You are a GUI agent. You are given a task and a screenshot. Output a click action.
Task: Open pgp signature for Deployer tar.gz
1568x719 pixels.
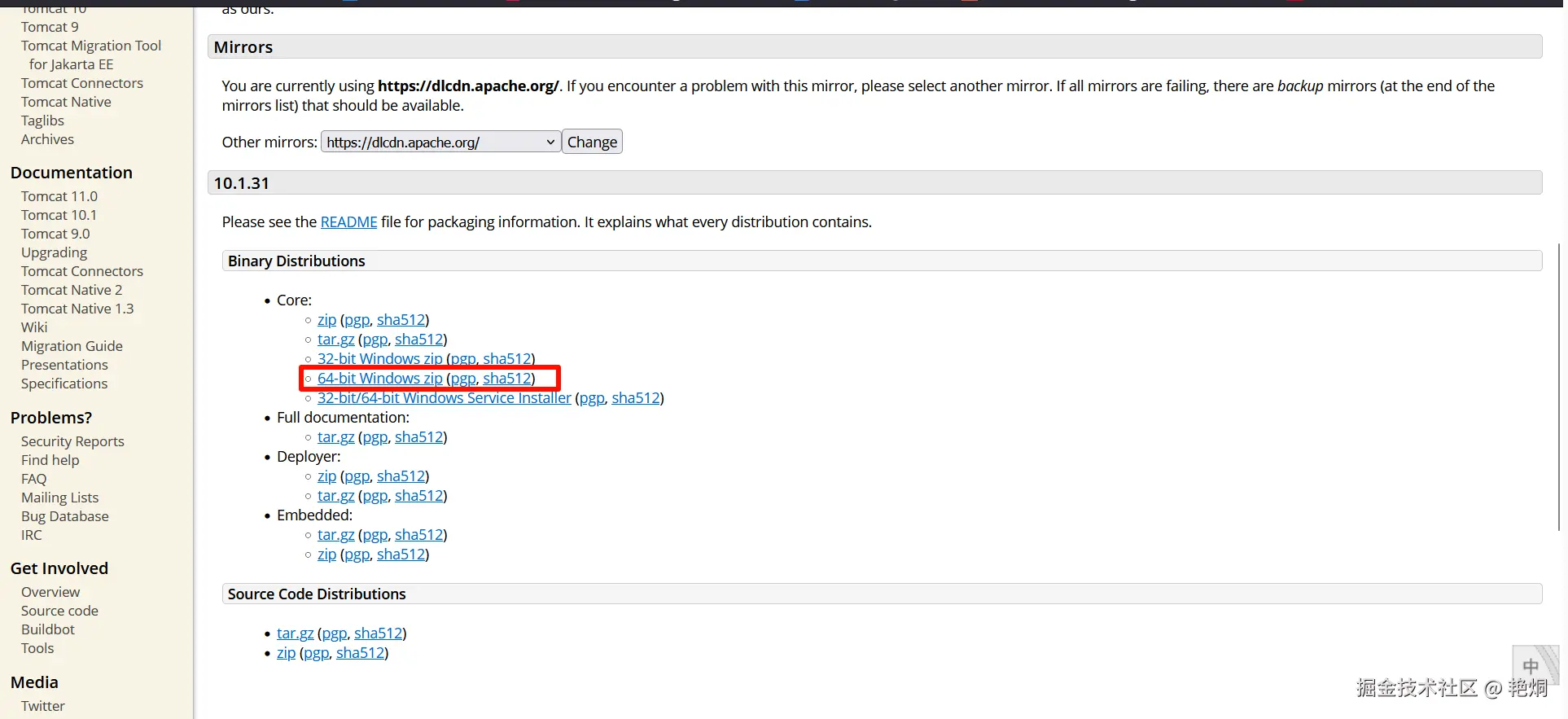[x=374, y=496]
